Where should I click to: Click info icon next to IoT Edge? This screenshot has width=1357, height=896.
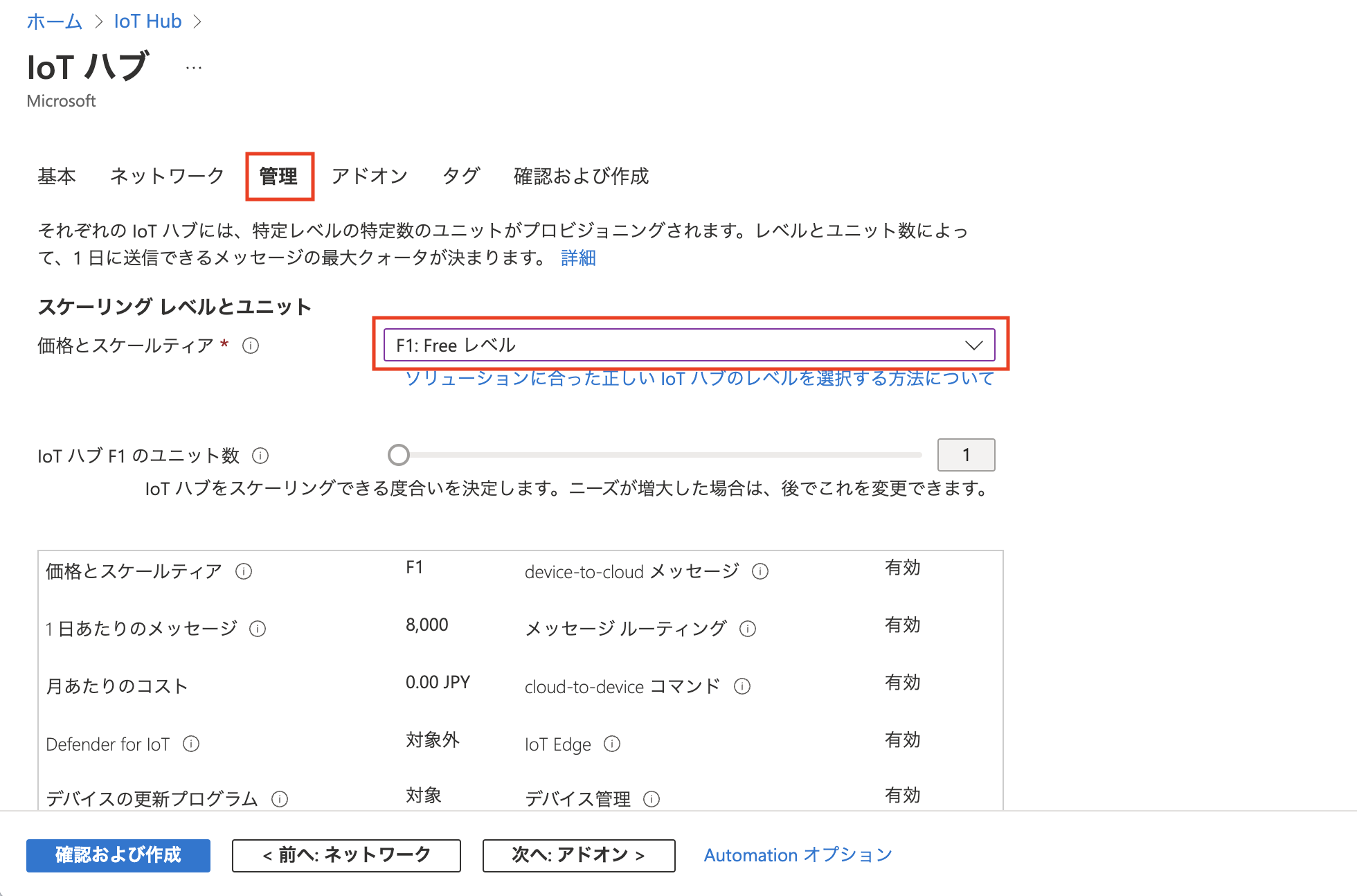pyautogui.click(x=612, y=744)
